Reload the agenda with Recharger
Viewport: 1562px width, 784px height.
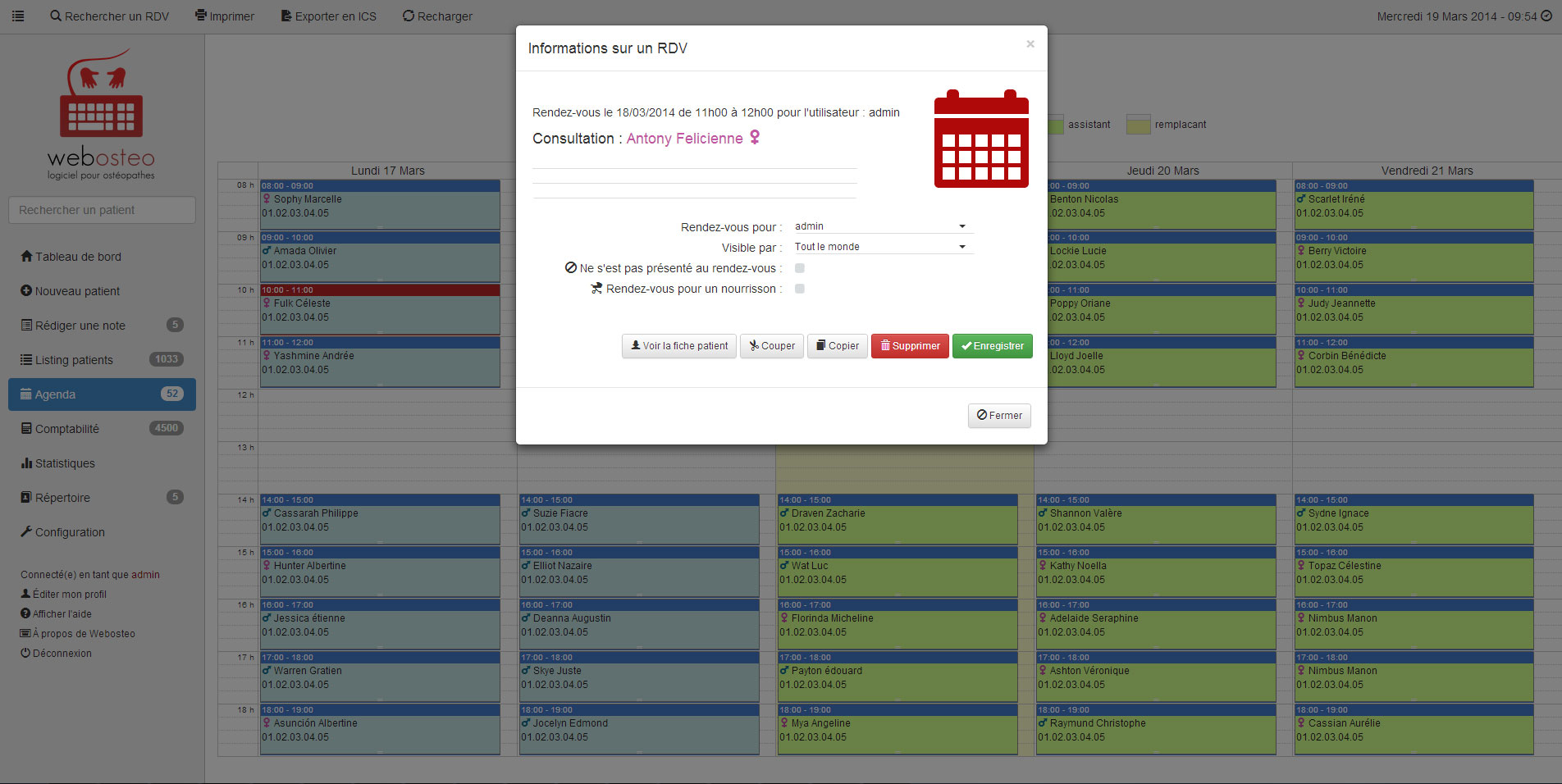(437, 16)
